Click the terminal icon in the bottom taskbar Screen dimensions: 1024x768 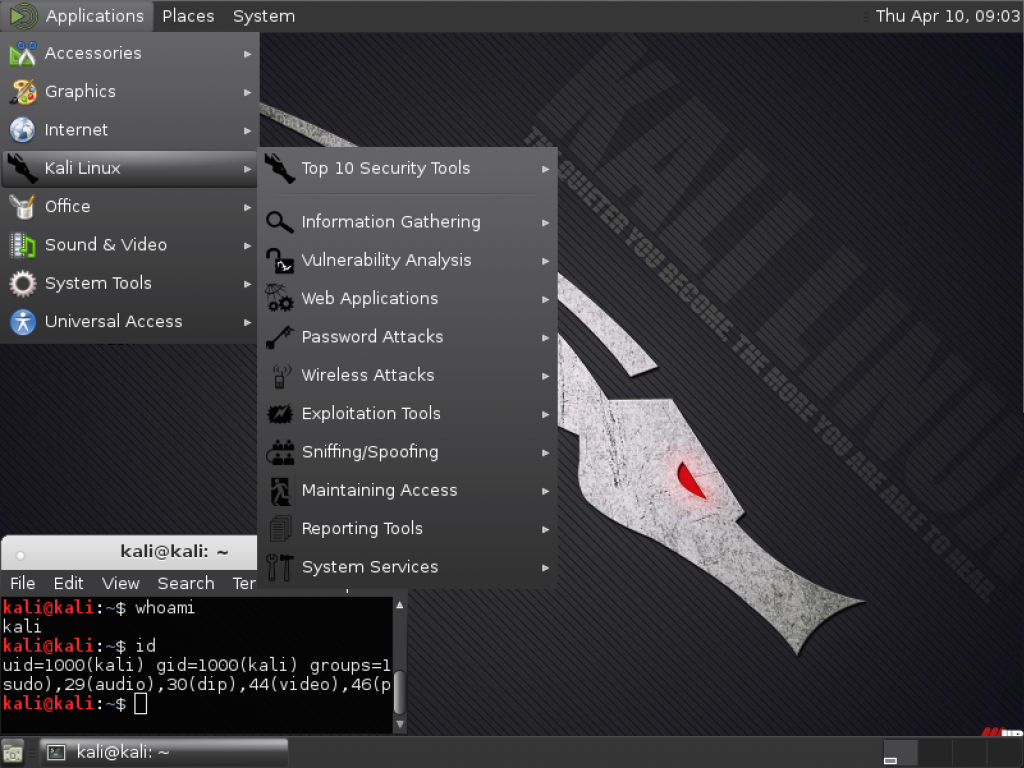point(57,751)
